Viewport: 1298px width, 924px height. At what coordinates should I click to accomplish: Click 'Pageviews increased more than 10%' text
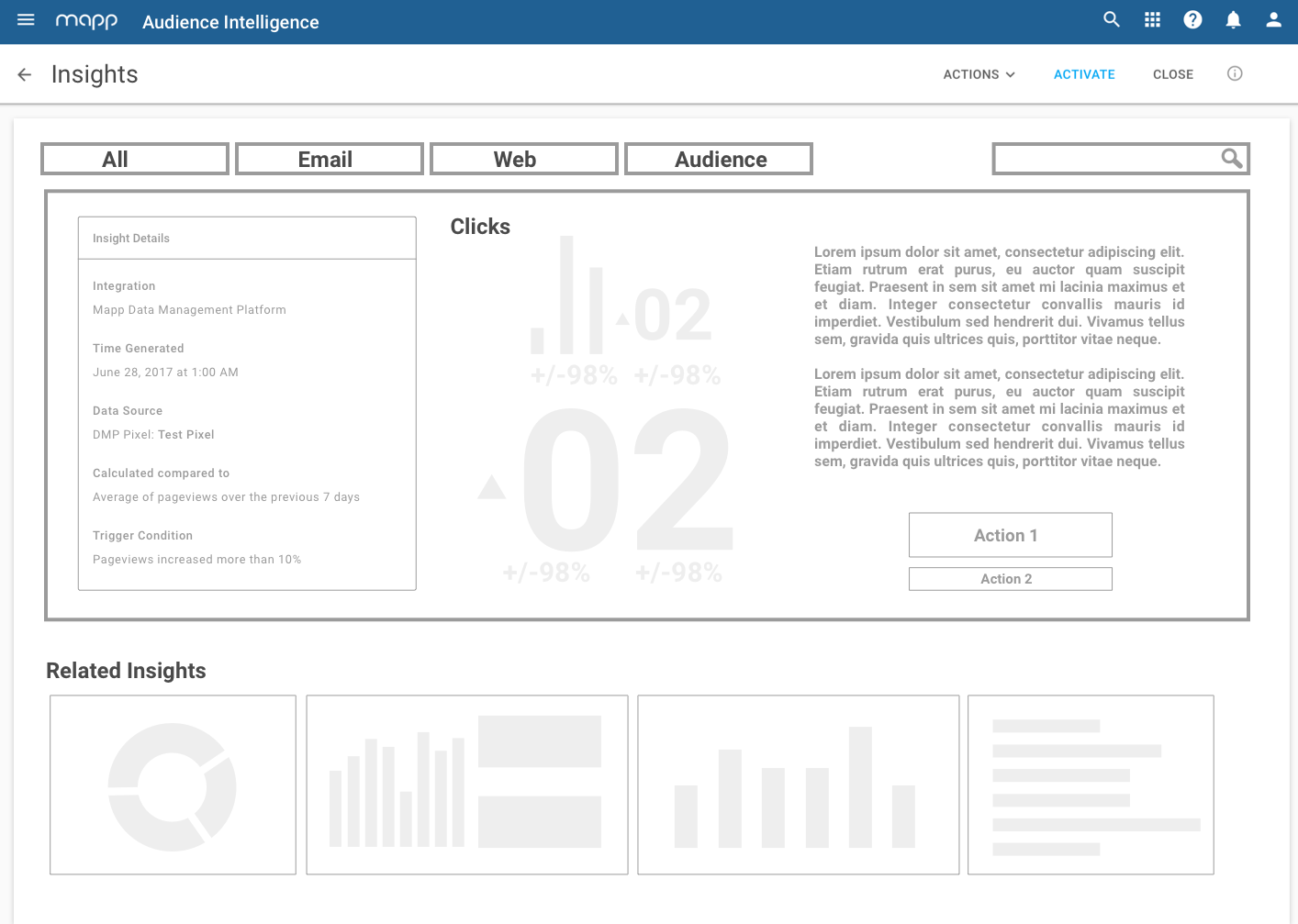pos(196,560)
